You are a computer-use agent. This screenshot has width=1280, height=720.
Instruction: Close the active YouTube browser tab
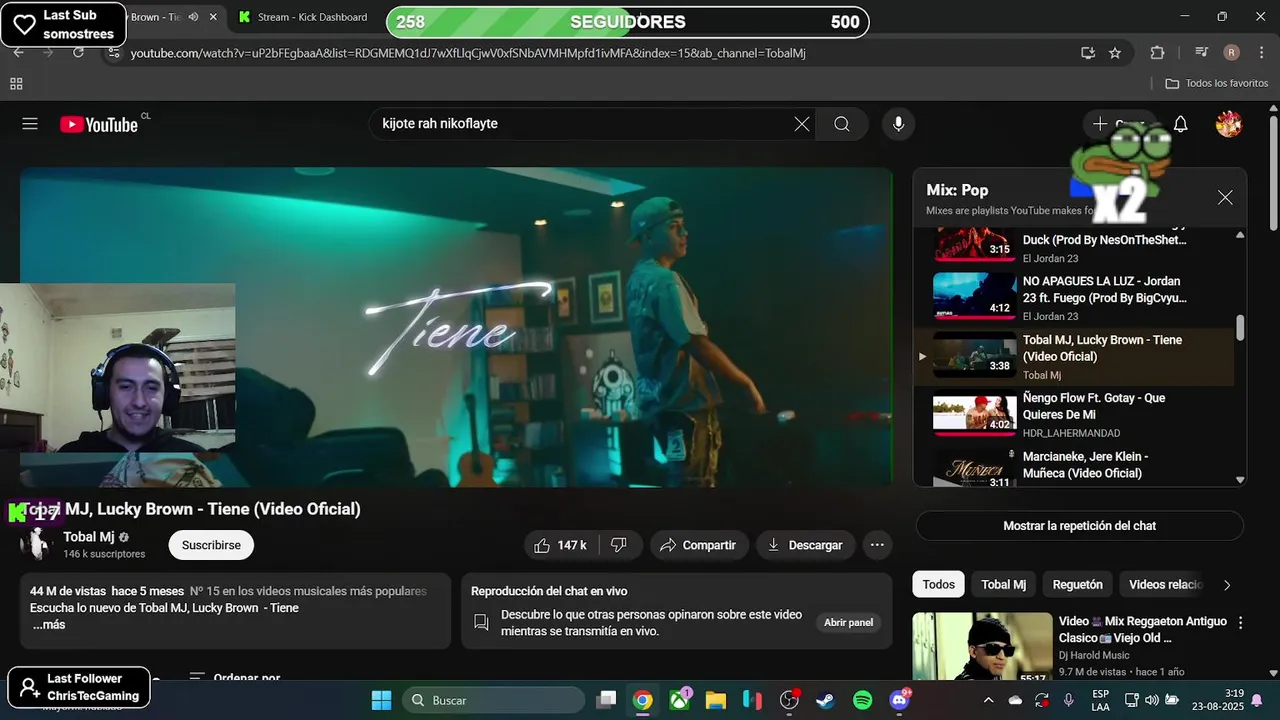coord(213,17)
